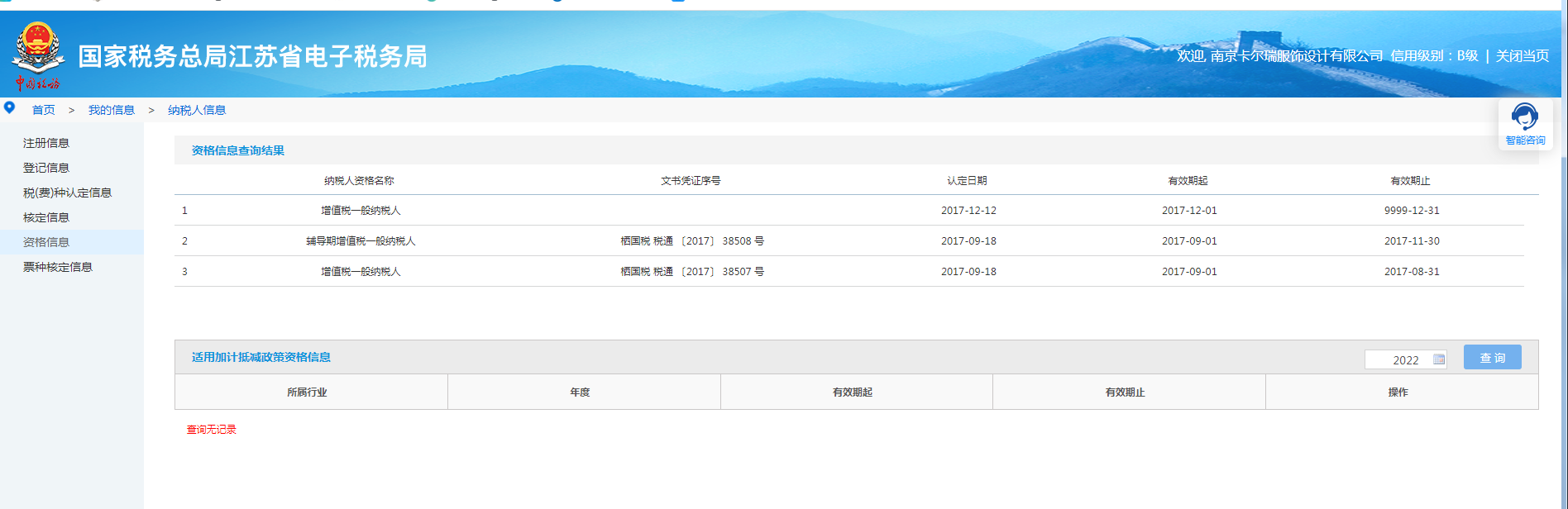Click the location pin icon beside breadcrumb

click(x=10, y=108)
